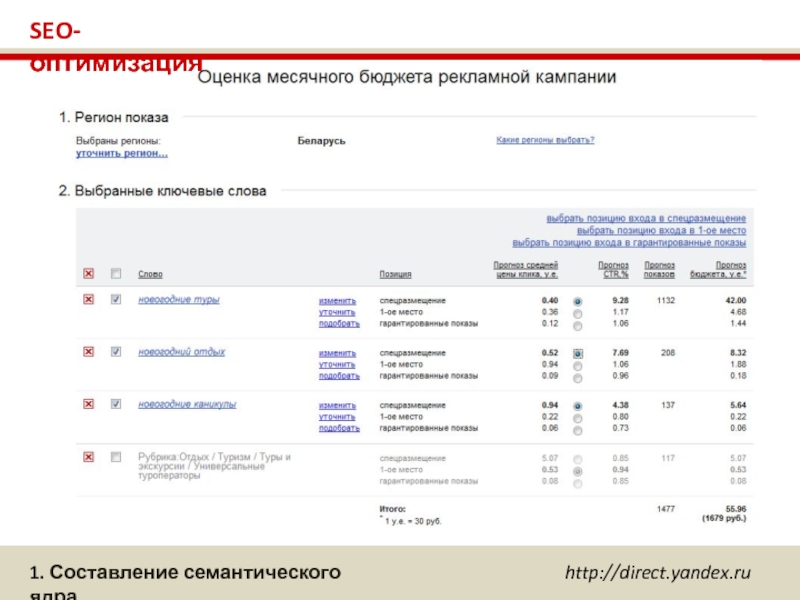Click CTR value 7.69 for 'новогодний отдых'
800x600 pixels.
[x=620, y=353]
